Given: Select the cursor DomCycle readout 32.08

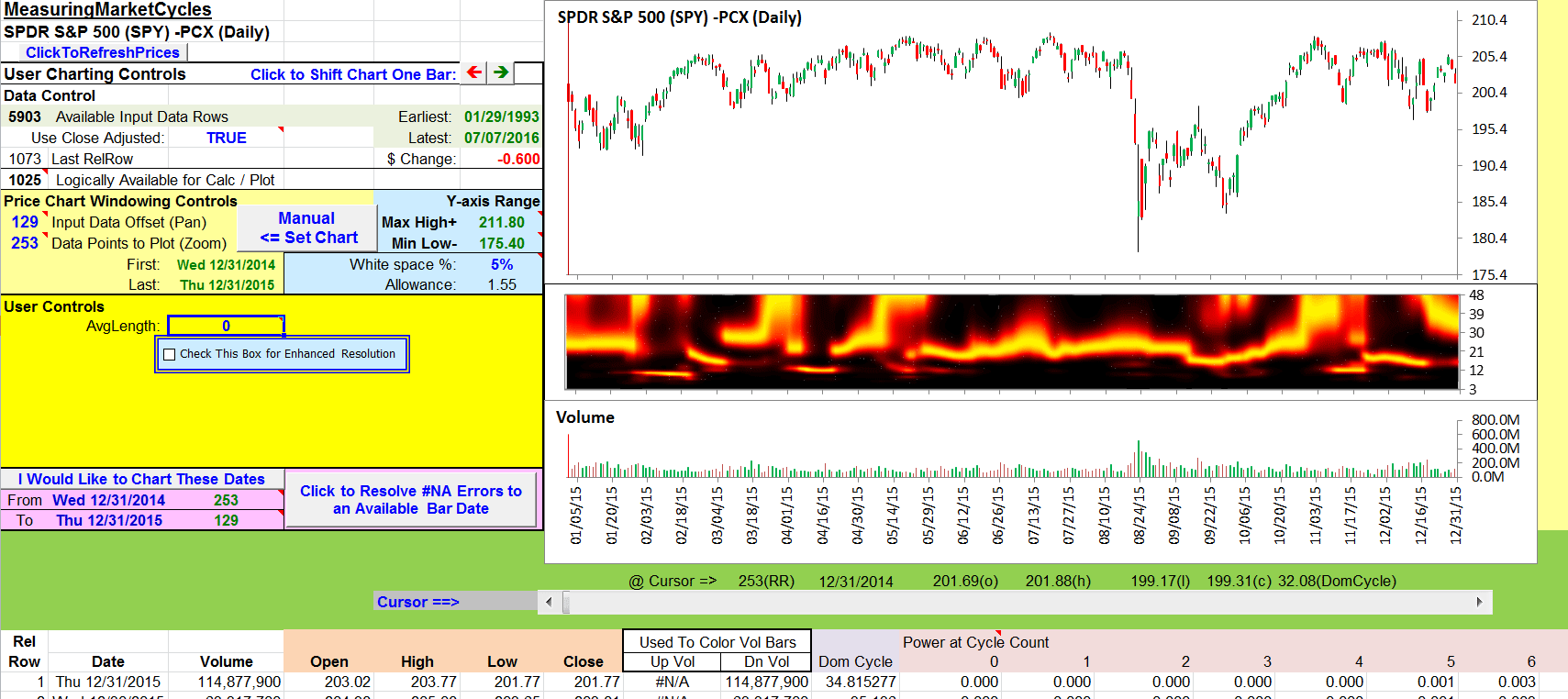Looking at the screenshot, I should pyautogui.click(x=1337, y=581).
